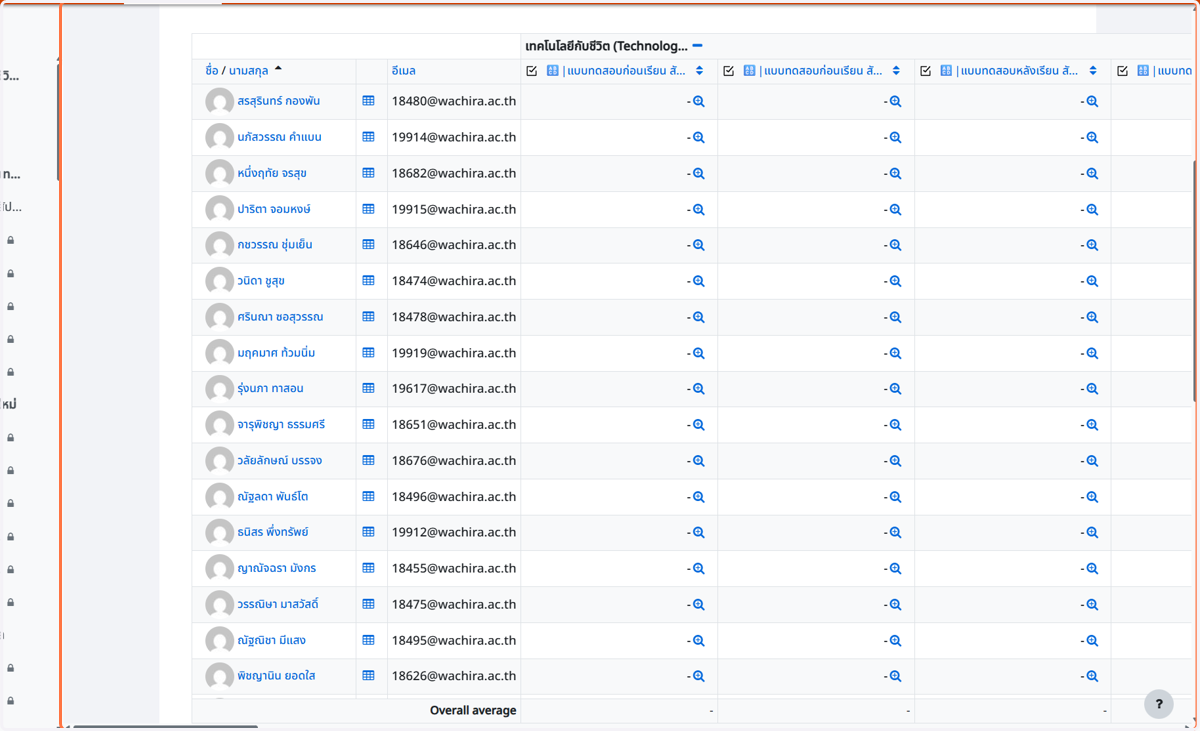
Task: Open user report grid icon for ศรินณา ชอสุวรรณ
Action: 368,317
